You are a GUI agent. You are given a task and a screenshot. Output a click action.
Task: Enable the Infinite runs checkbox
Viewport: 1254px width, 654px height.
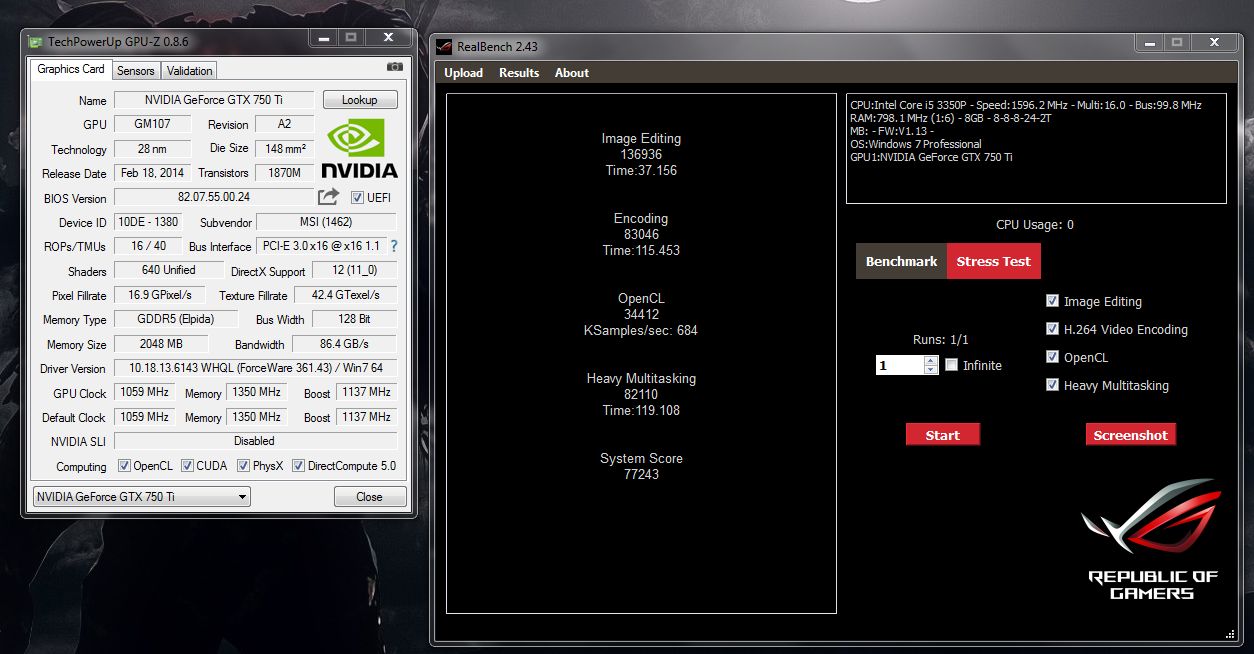tap(951, 365)
